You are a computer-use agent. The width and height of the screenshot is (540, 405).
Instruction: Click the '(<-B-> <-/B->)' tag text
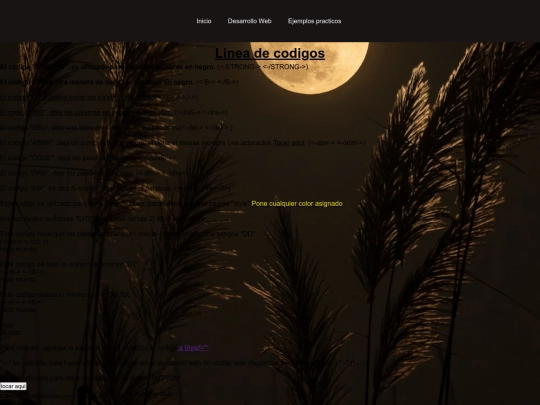point(217,82)
